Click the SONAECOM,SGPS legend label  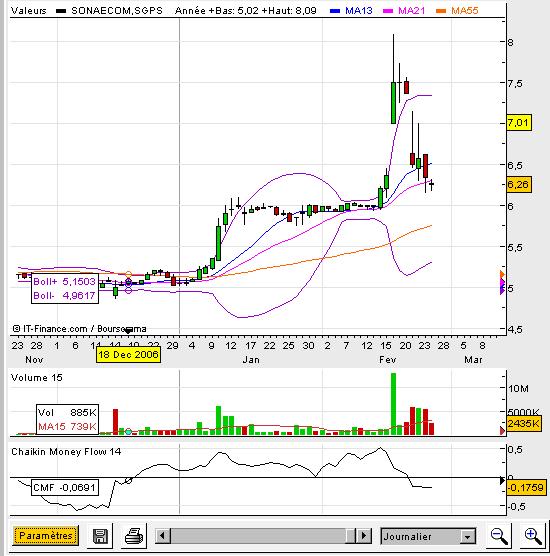pos(117,11)
